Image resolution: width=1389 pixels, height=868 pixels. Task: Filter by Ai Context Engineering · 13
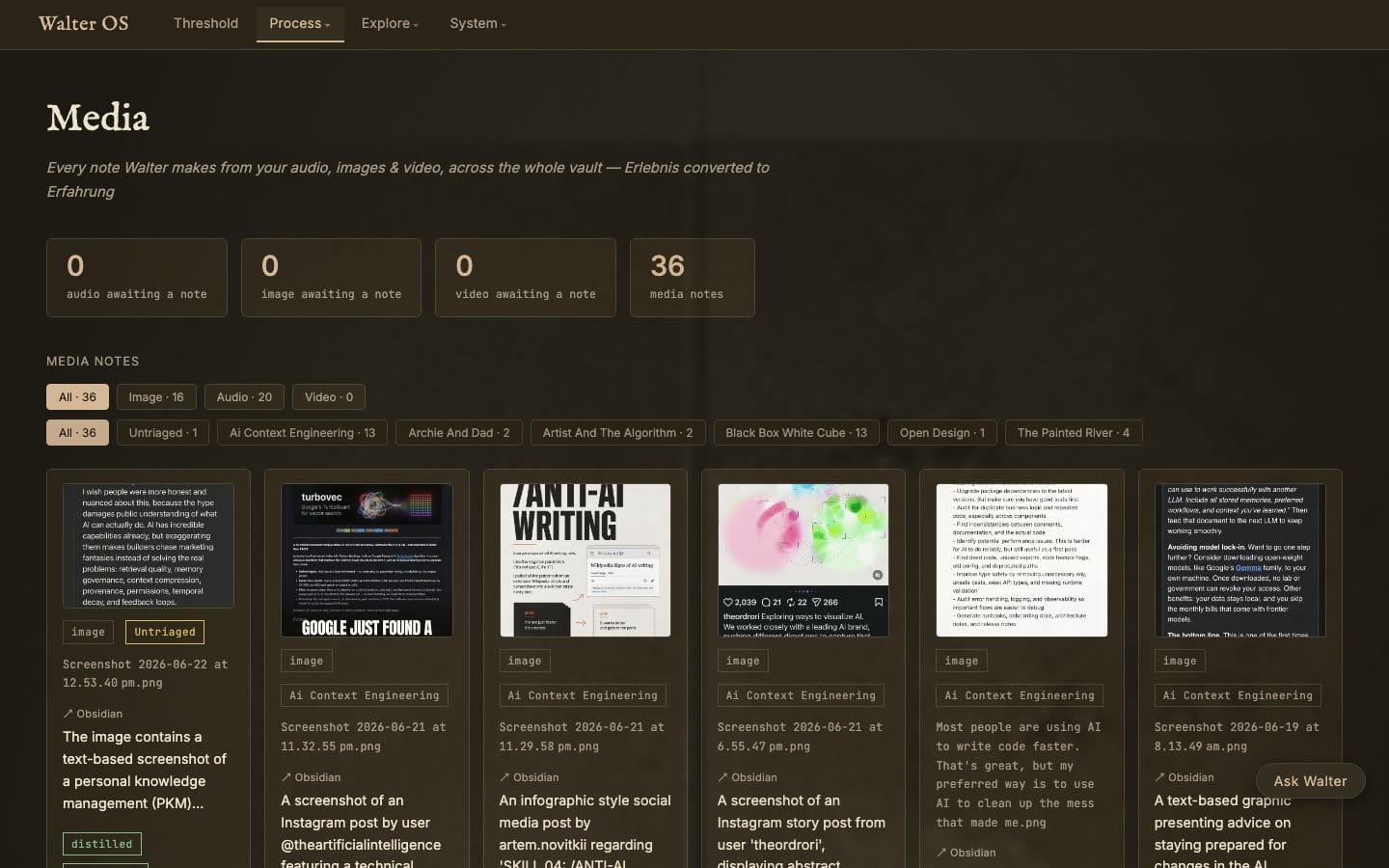pyautogui.click(x=303, y=433)
